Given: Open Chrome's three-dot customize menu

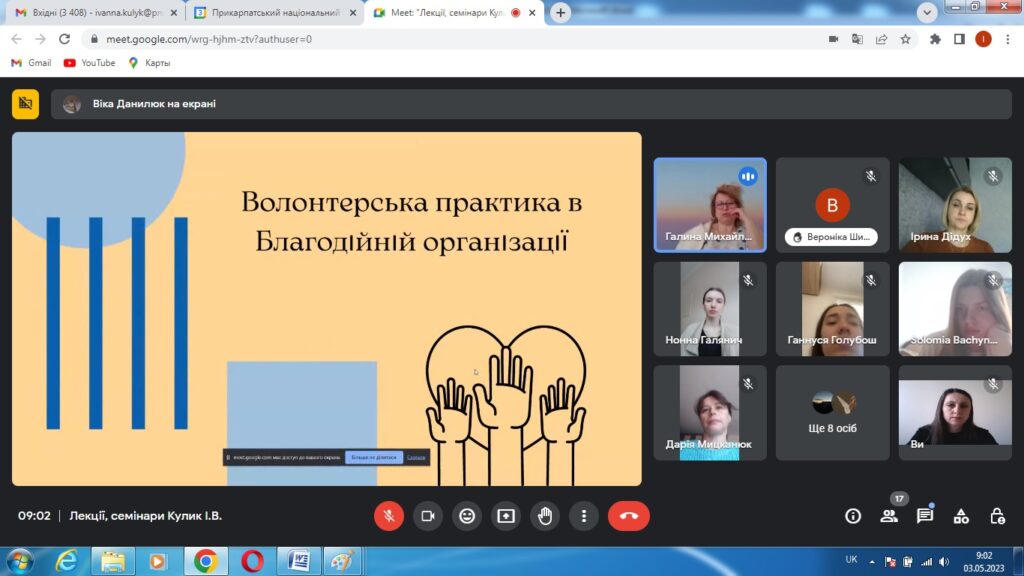Looking at the screenshot, I should pyautogui.click(x=1008, y=39).
